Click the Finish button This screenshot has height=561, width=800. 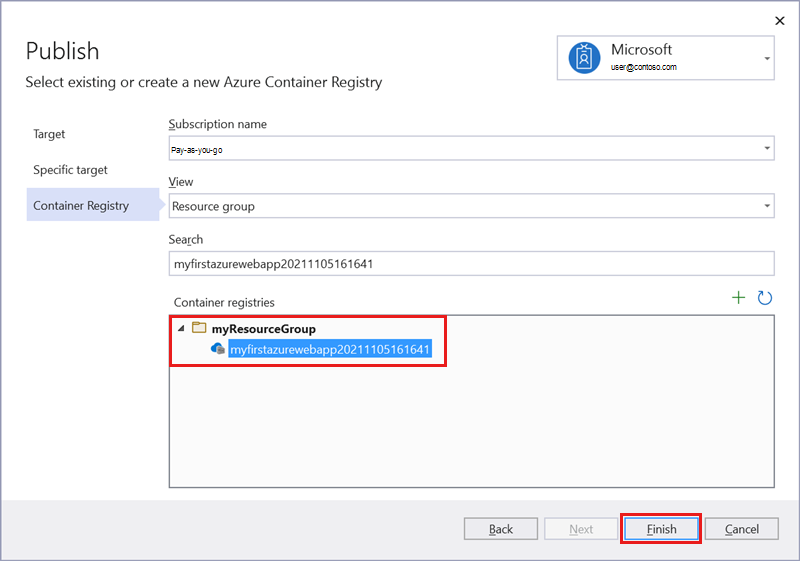(661, 529)
